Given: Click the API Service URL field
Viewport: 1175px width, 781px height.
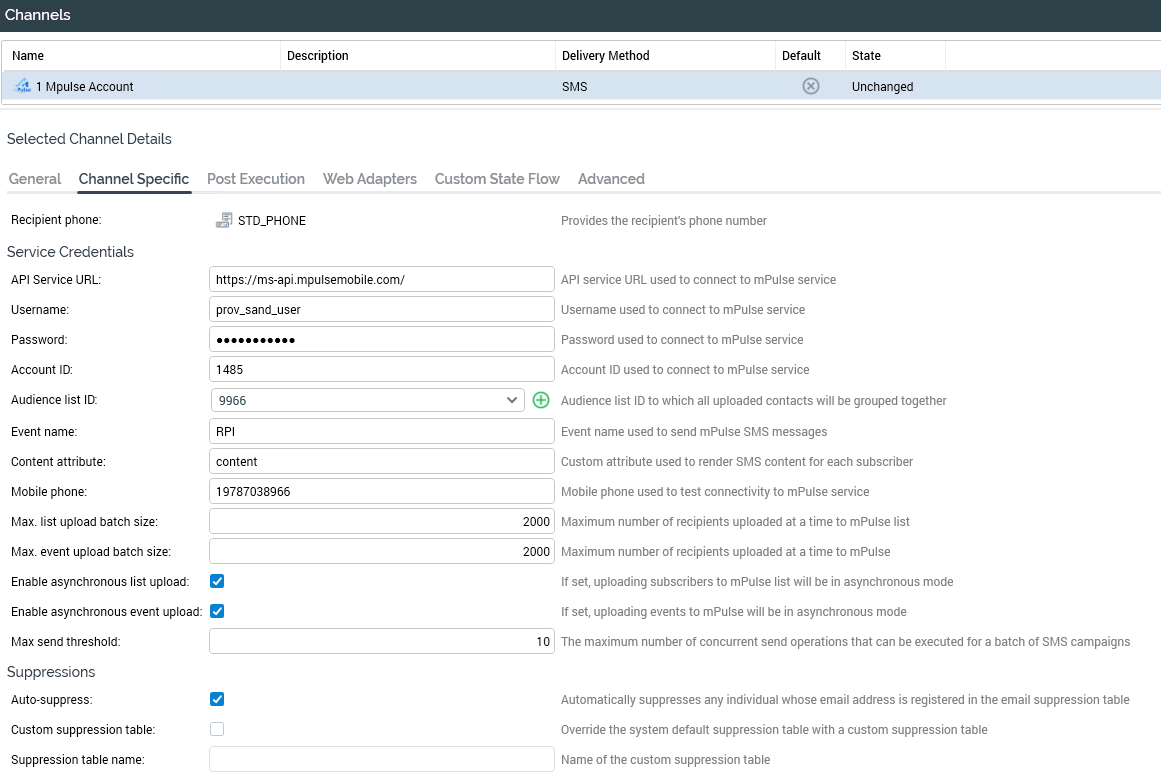Looking at the screenshot, I should pos(382,280).
